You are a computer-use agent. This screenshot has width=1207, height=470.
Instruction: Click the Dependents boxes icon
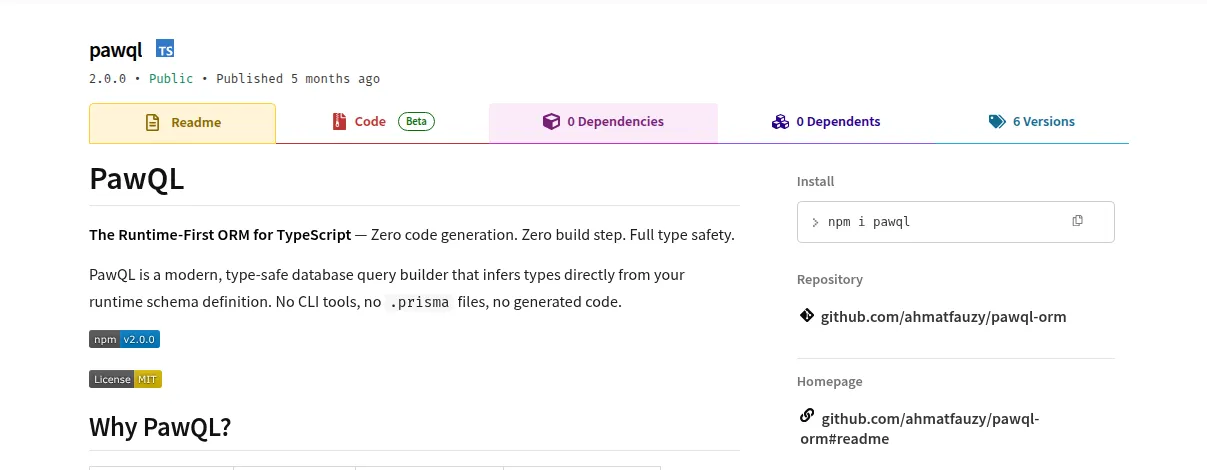pos(781,122)
